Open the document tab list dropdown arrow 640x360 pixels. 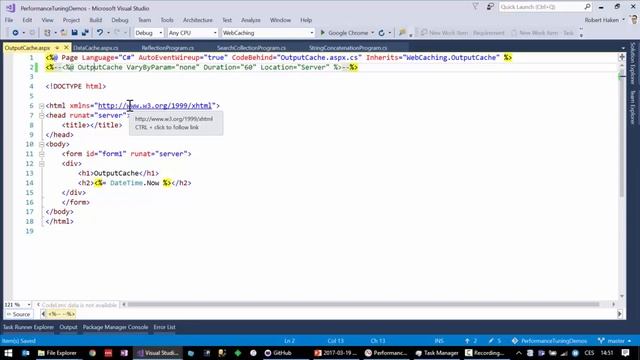click(x=623, y=48)
